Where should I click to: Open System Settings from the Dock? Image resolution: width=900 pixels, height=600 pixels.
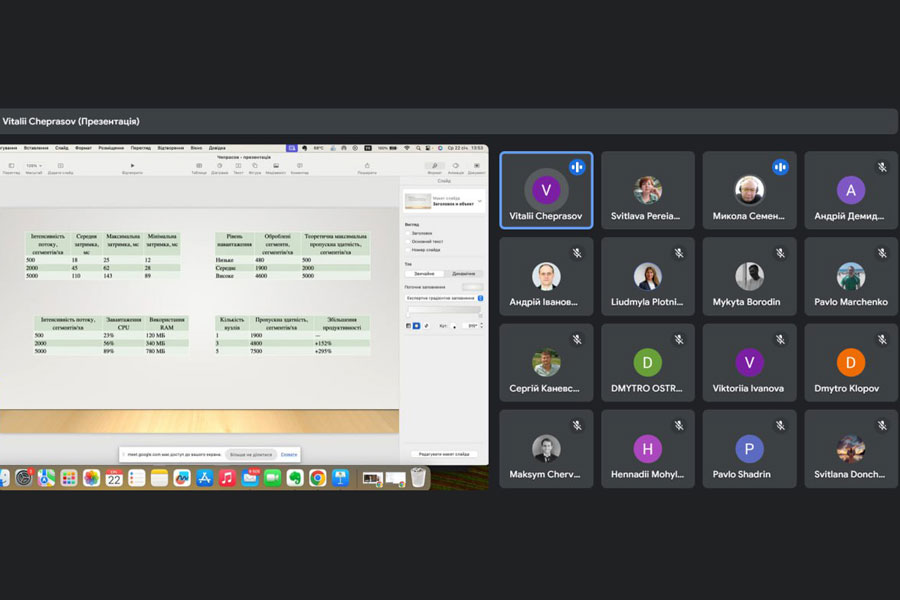pos(24,478)
